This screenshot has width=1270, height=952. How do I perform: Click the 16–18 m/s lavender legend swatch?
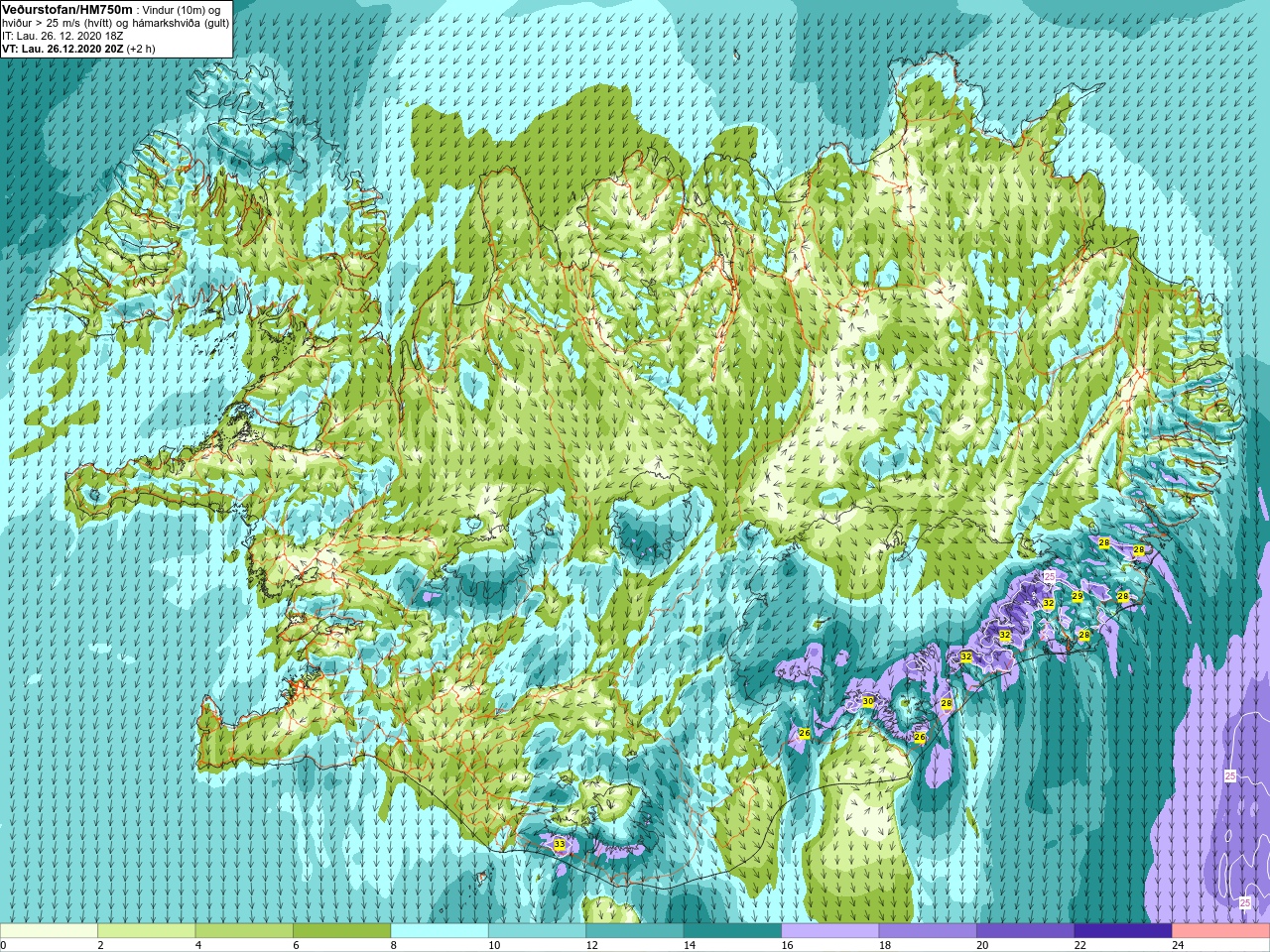(x=830, y=931)
